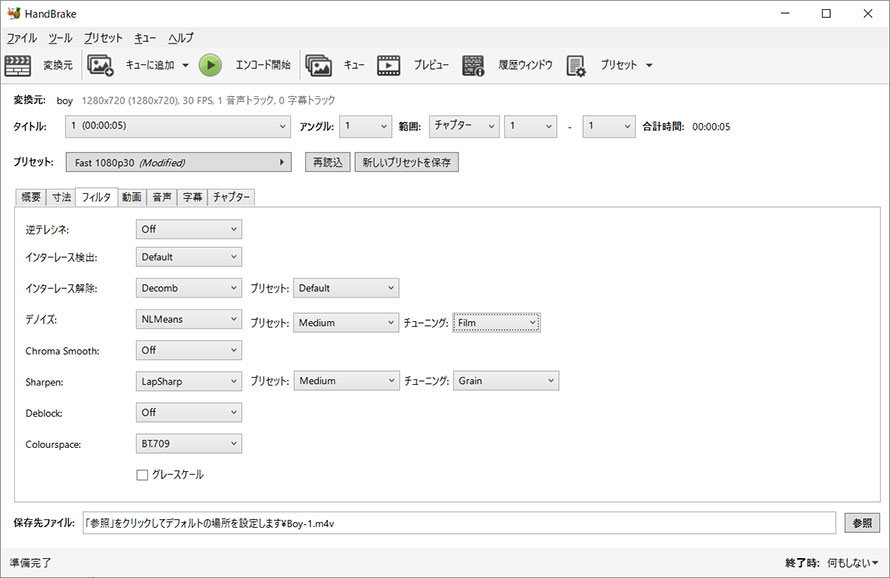890x578 pixels.
Task: Click the HandBrake app logo icon
Action: [x=14, y=13]
